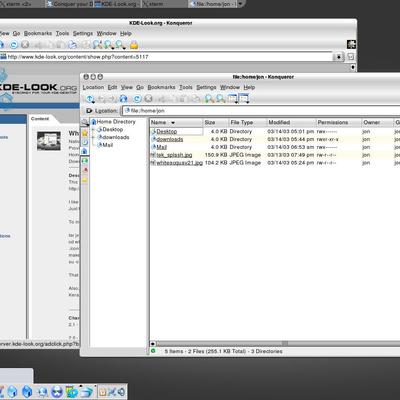
Task: Click the padlock Security icon in KDE-Look.org window
Action: (x=134, y=45)
